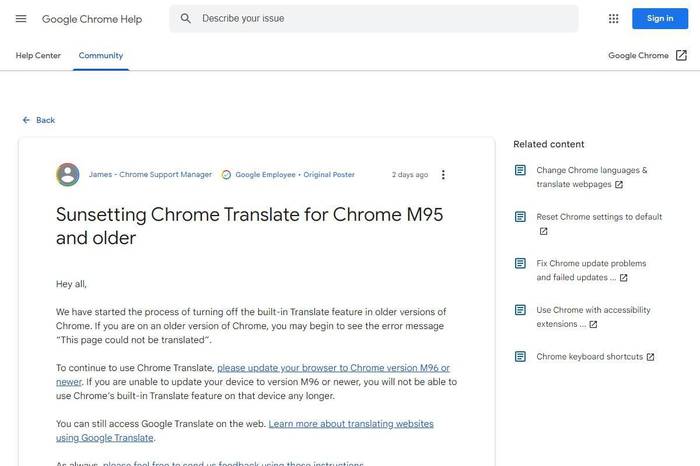Click the Sign in button
Screen dimensions: 700x466
pyautogui.click(x=660, y=18)
